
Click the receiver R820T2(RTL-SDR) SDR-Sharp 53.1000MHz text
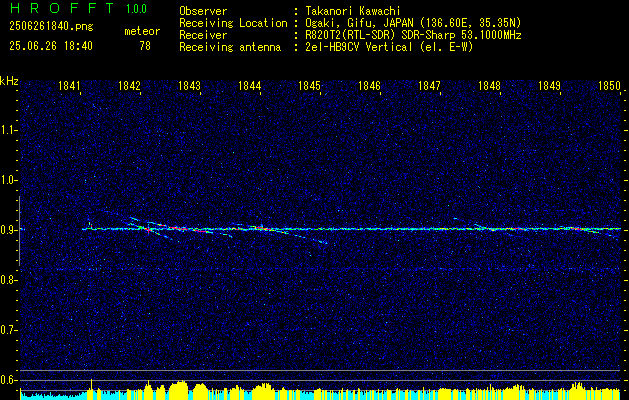tap(413, 35)
